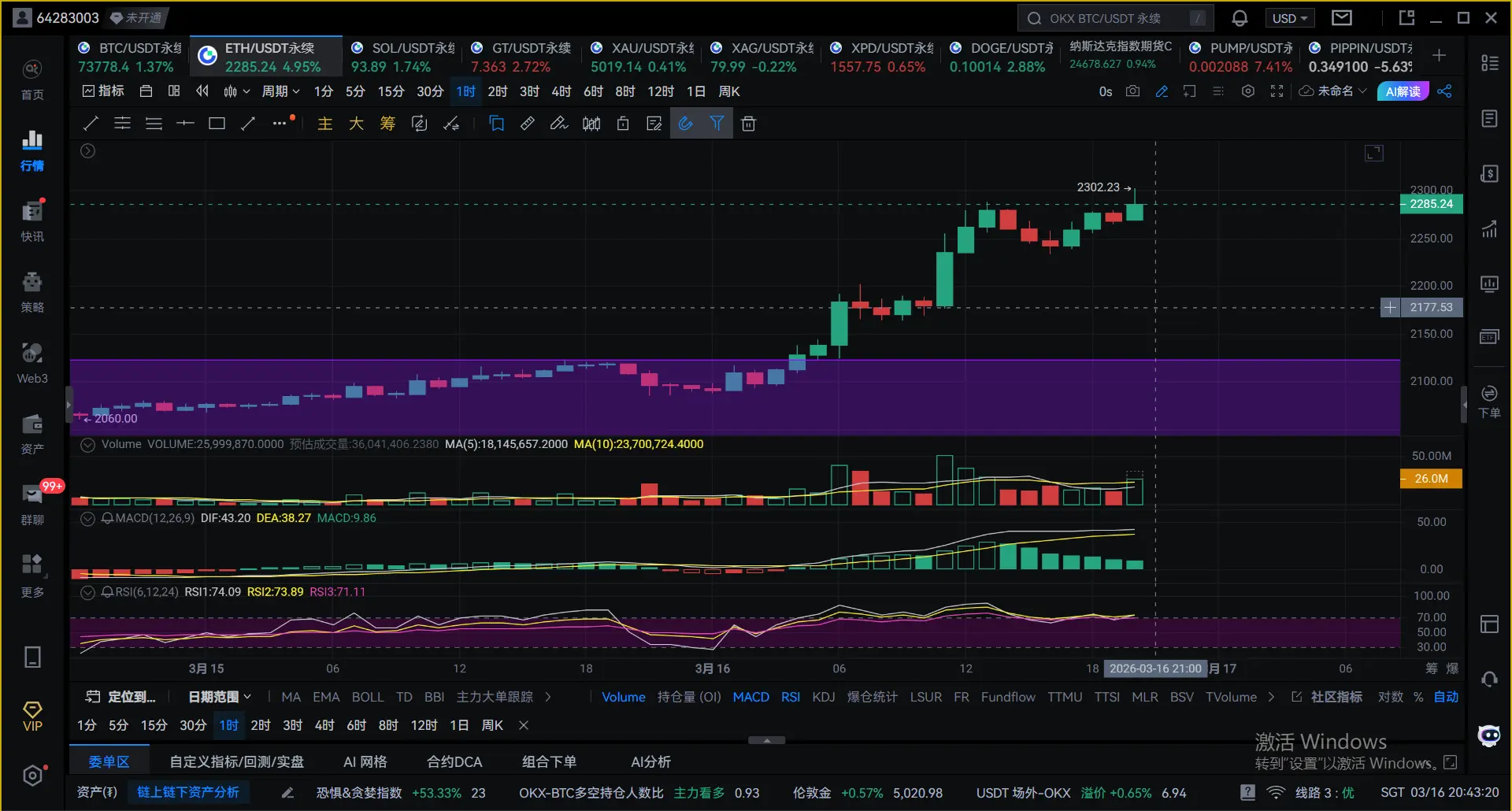Collapse the RSI(6,12,24) indicator panel
This screenshot has width=1512, height=811.
(88, 592)
